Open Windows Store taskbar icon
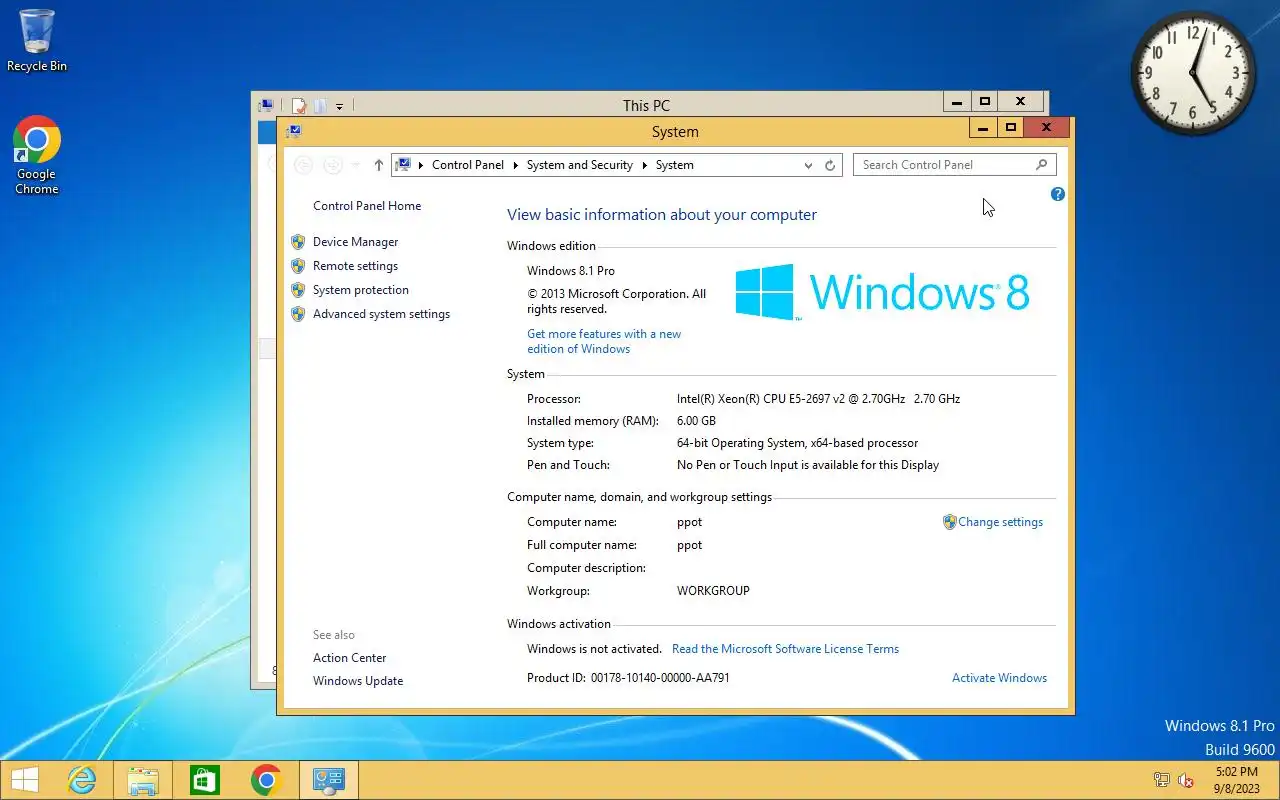 pyautogui.click(x=204, y=780)
